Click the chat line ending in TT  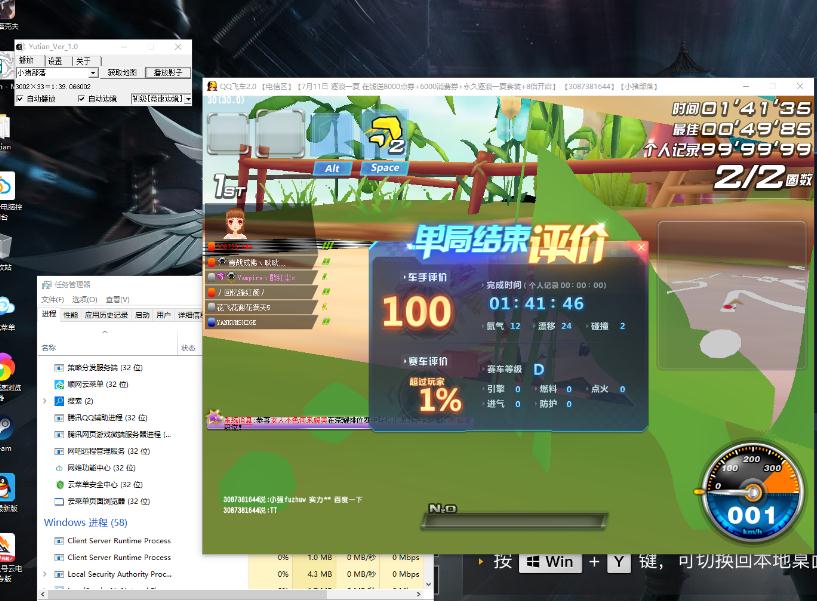coord(250,510)
